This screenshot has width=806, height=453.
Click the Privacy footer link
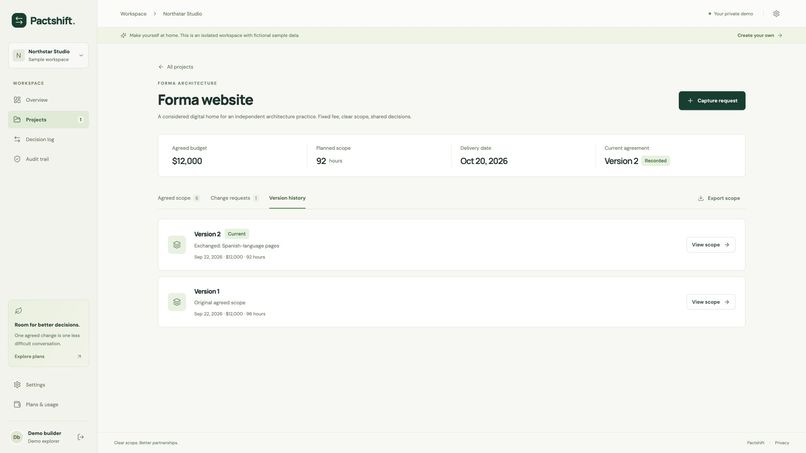[782, 443]
